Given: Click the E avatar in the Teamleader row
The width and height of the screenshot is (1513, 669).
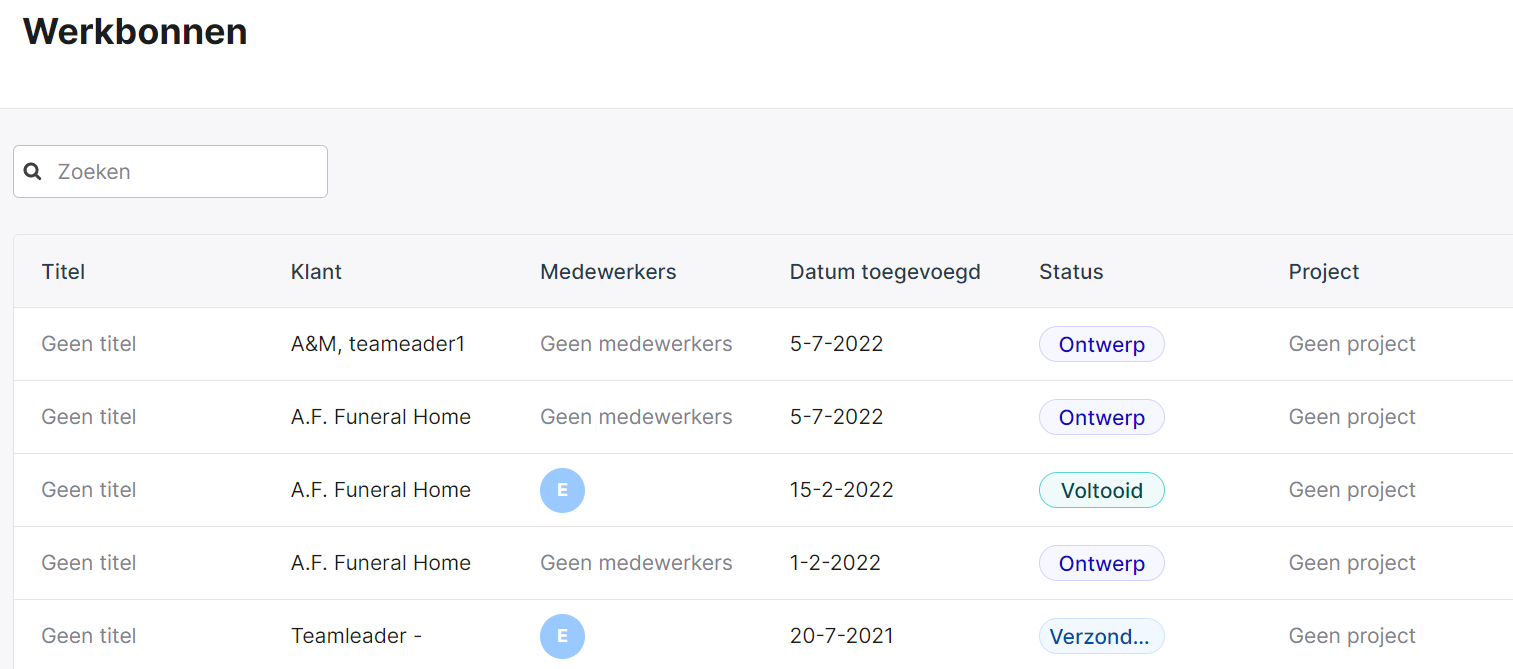Looking at the screenshot, I should click(x=562, y=636).
